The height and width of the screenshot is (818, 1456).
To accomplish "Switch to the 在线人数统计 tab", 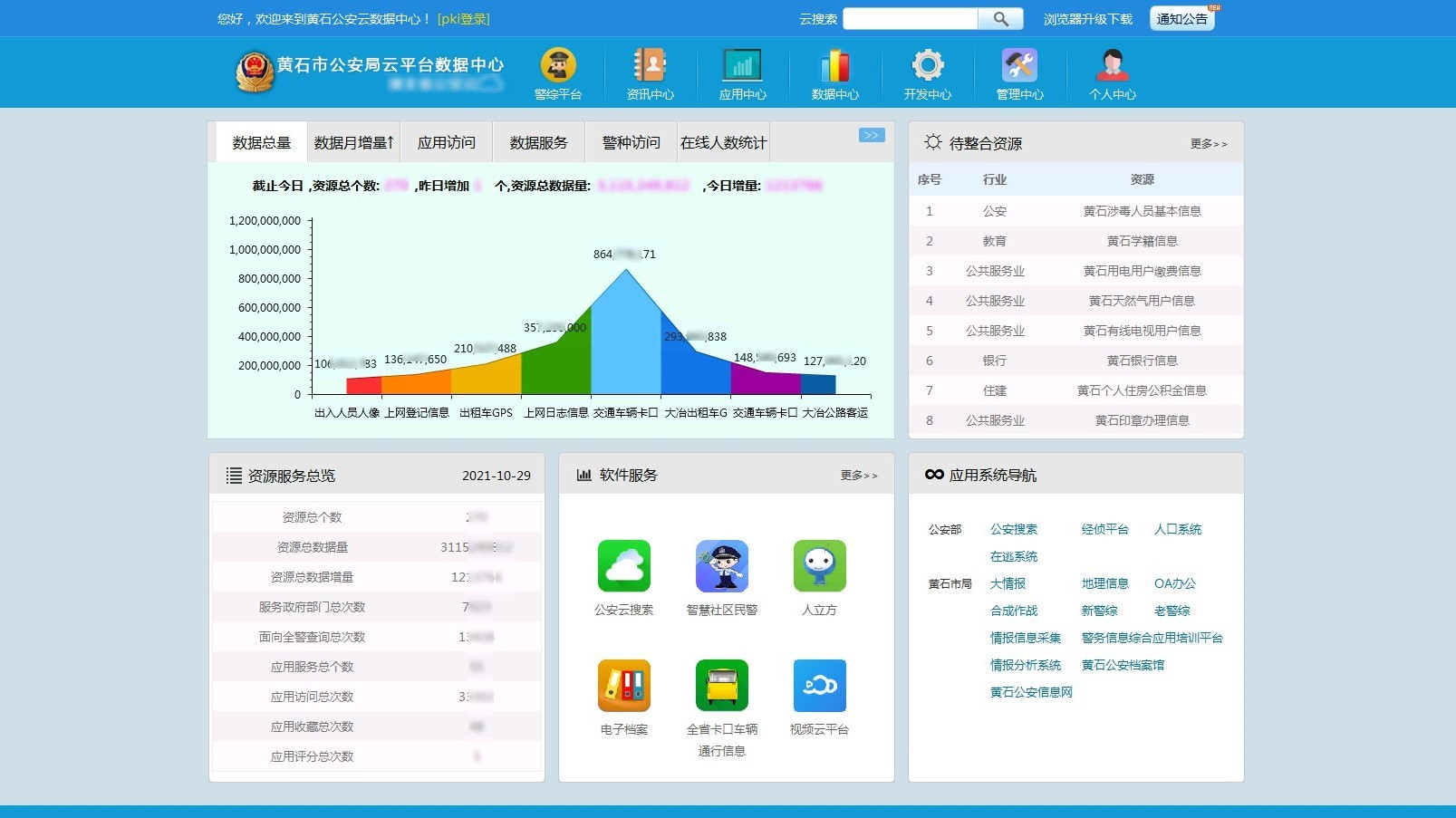I will pyautogui.click(x=723, y=143).
